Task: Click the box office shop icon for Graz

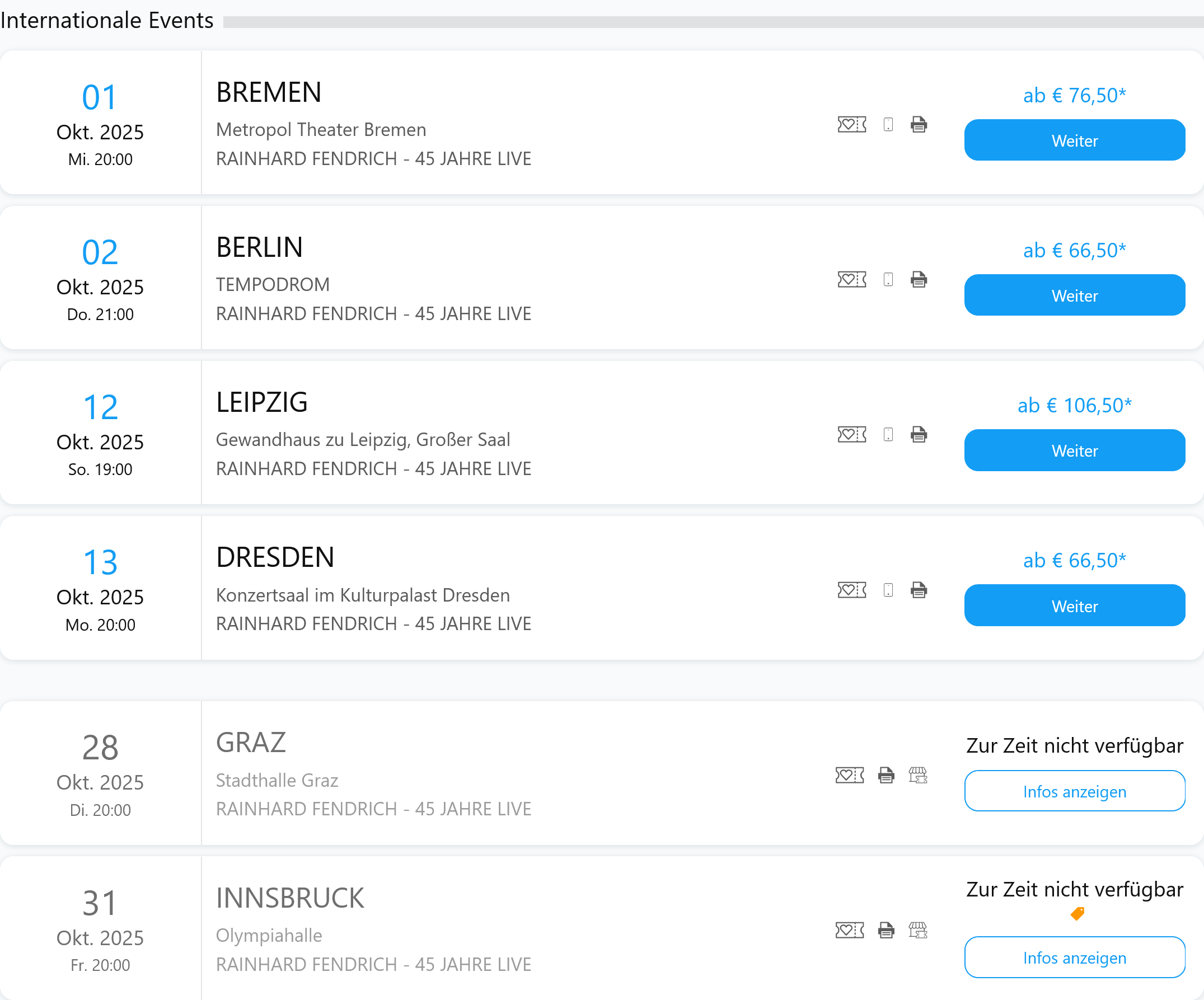Action: click(x=918, y=776)
